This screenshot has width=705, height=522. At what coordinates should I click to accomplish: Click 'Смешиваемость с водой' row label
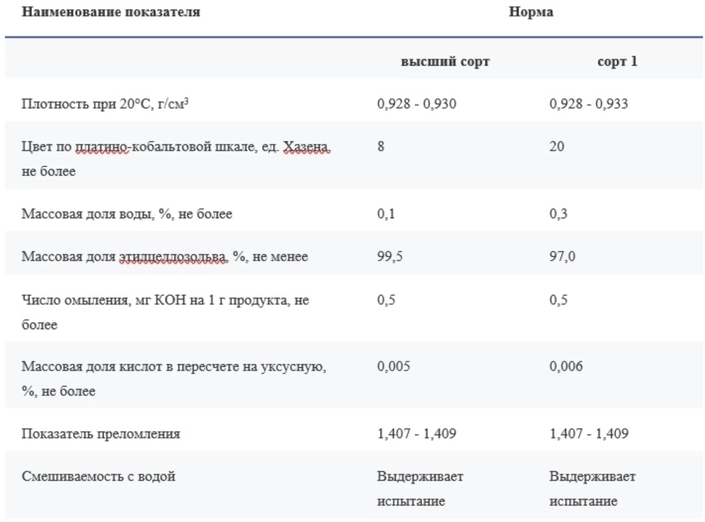click(x=98, y=476)
